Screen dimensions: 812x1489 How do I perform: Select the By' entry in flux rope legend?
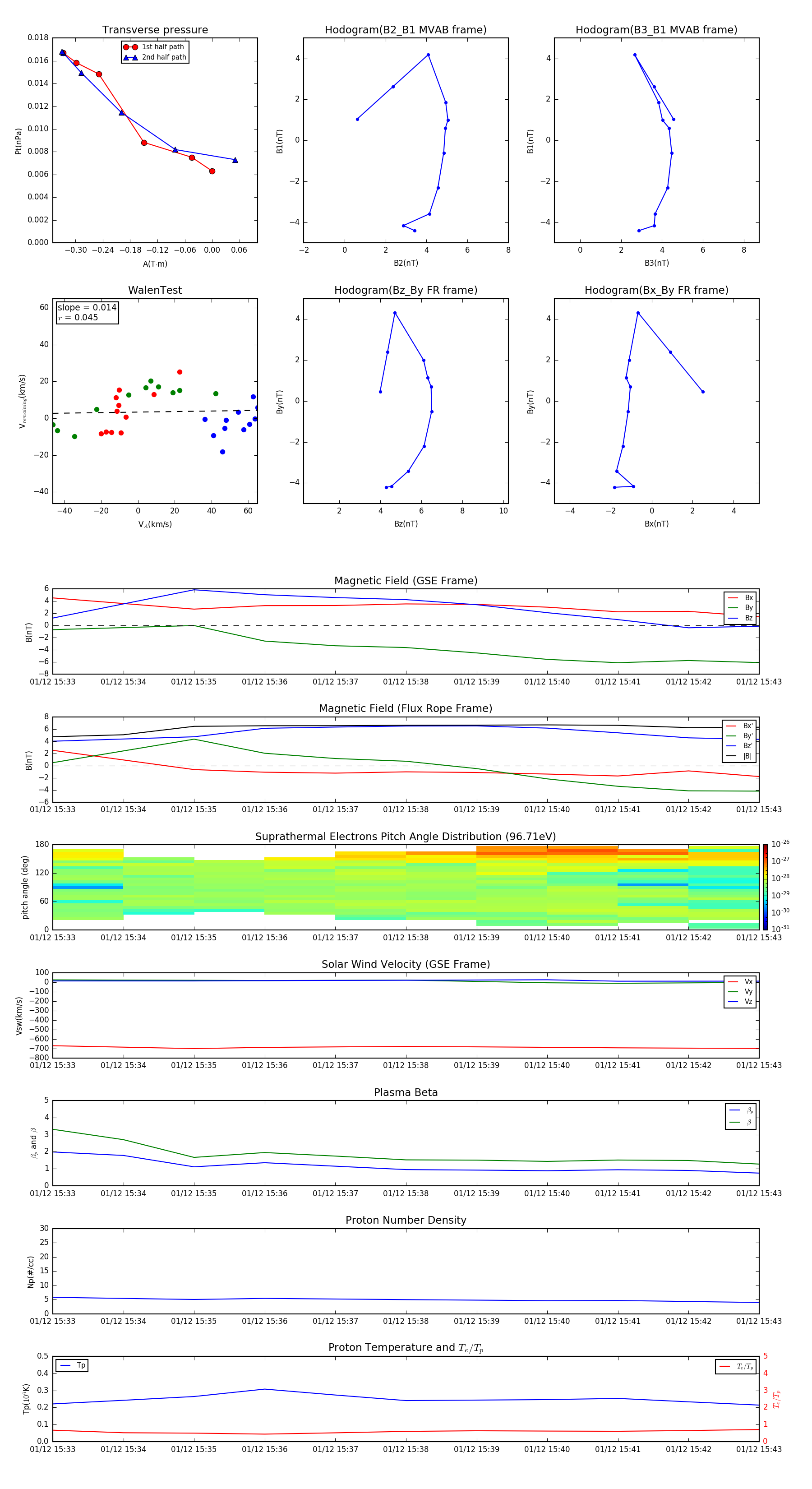[740, 736]
